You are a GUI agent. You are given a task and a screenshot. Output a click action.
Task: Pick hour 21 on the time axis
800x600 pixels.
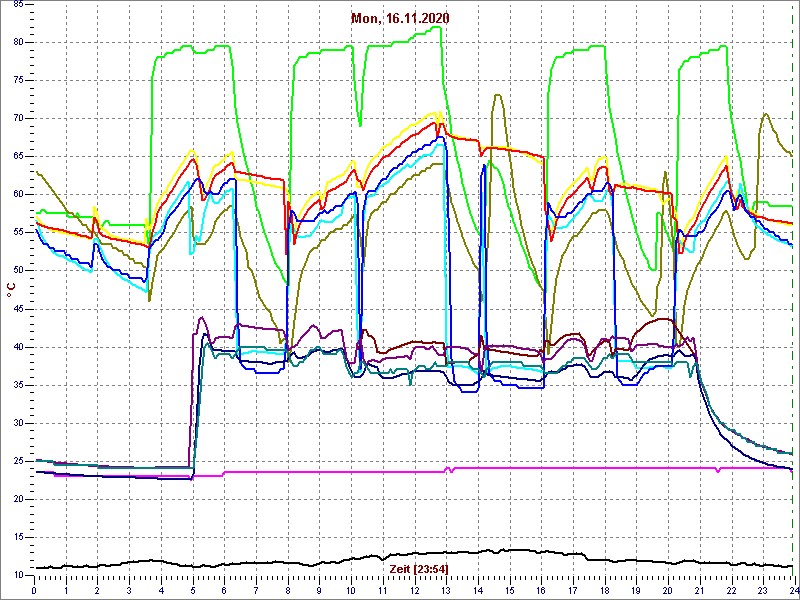click(699, 590)
